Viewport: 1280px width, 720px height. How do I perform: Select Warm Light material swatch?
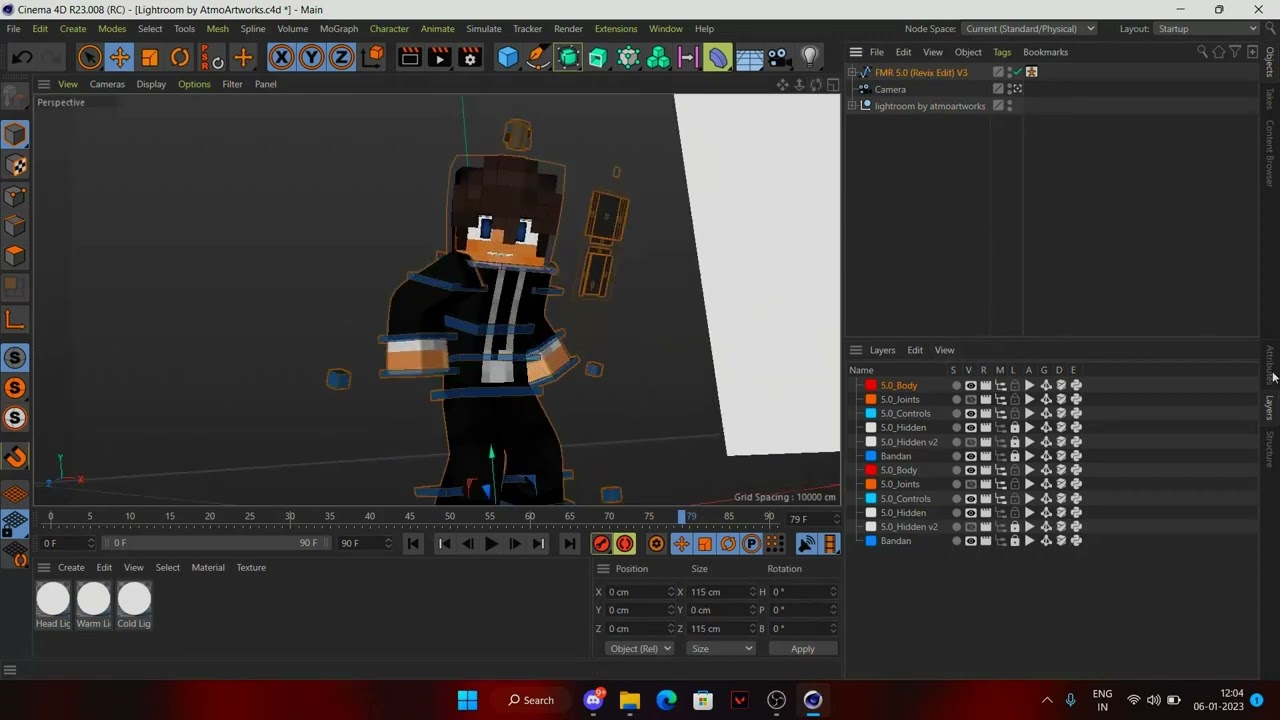click(93, 599)
